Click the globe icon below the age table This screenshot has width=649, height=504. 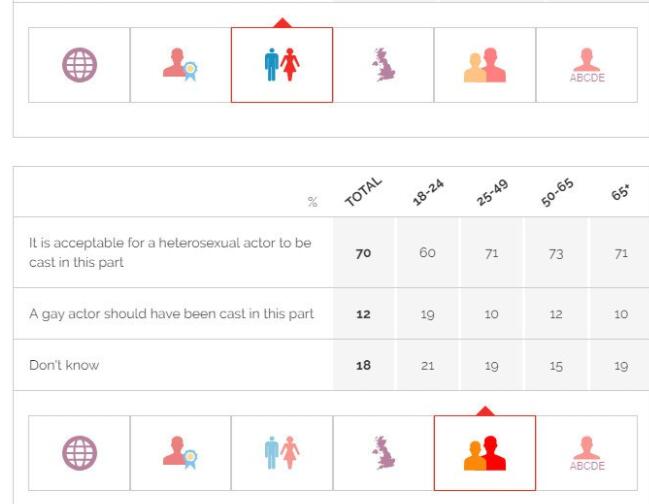click(x=79, y=453)
